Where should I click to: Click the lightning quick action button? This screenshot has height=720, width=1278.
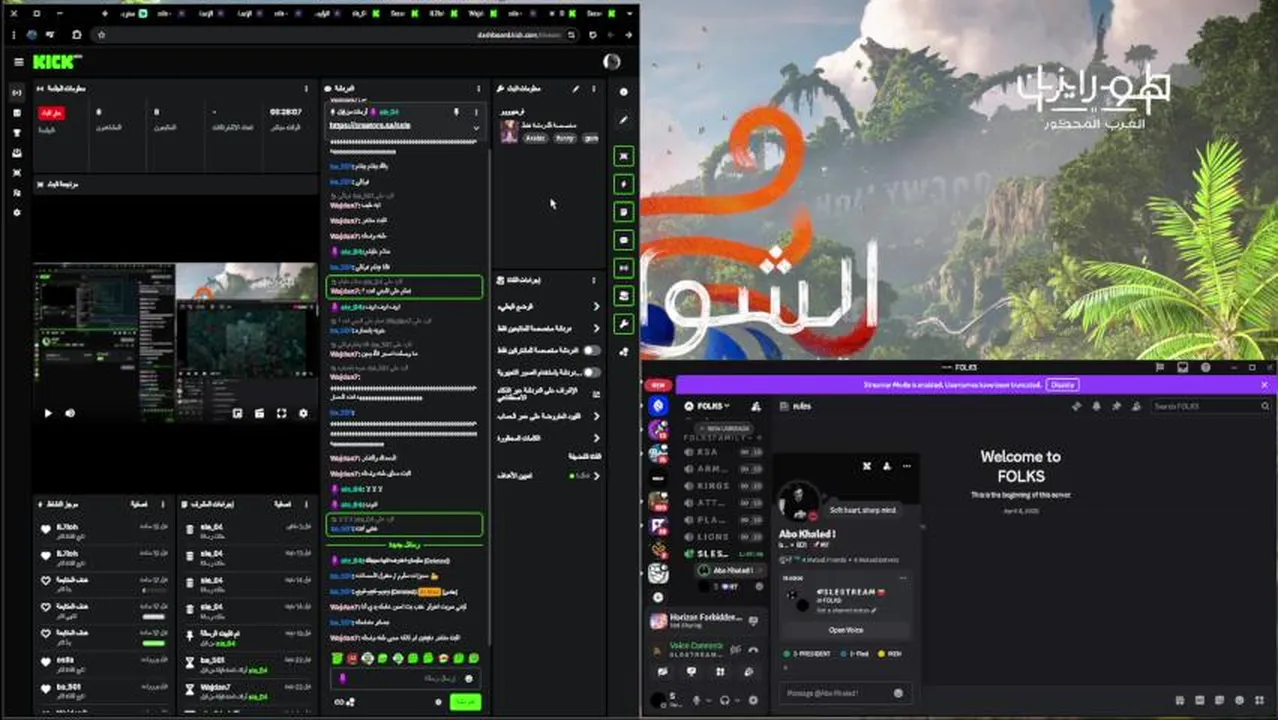click(x=624, y=184)
